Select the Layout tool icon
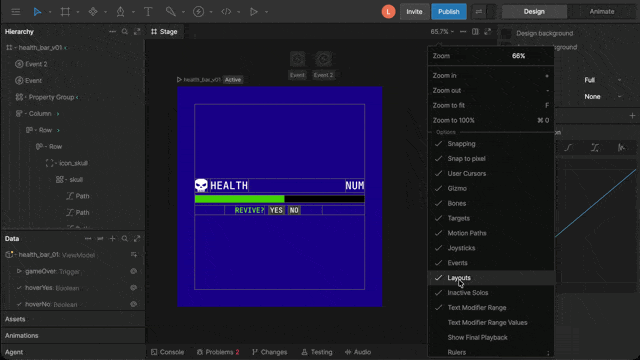Image resolution: width=640 pixels, height=360 pixels. point(93,11)
